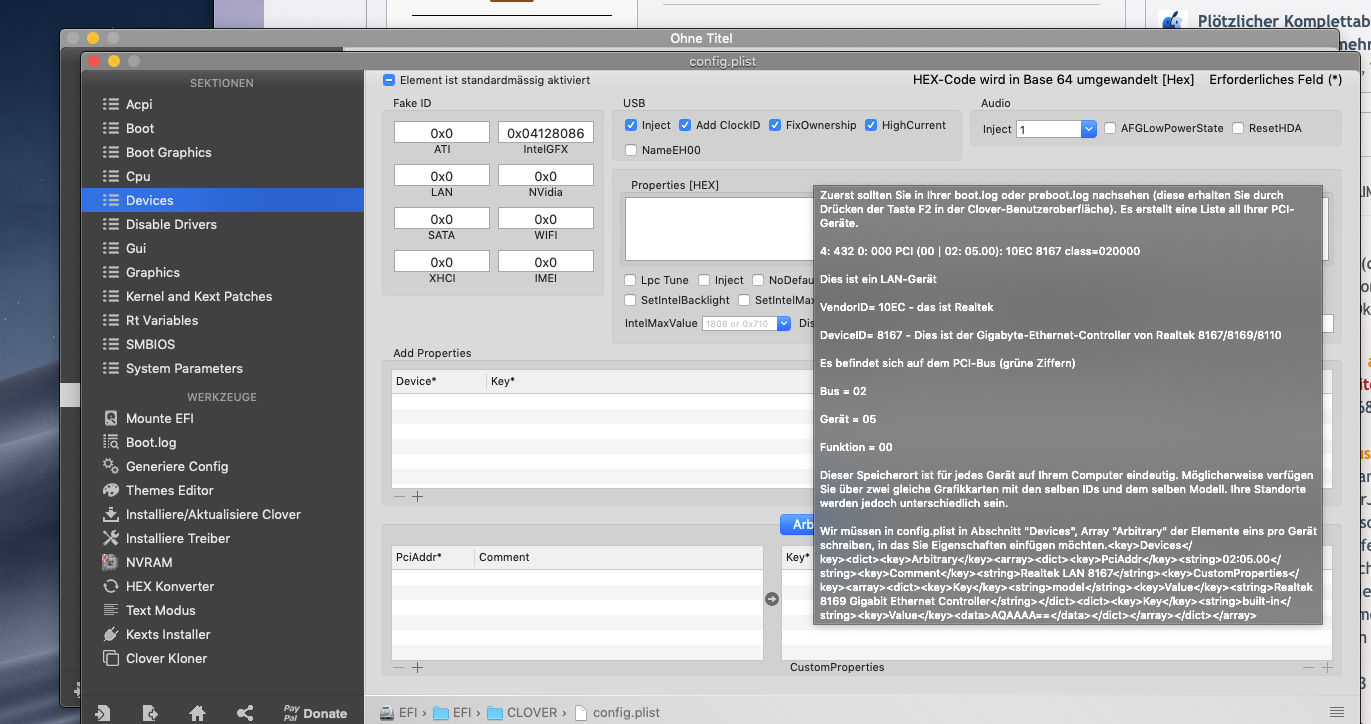Select the Kernel and Kext Patches section

click(x=198, y=296)
